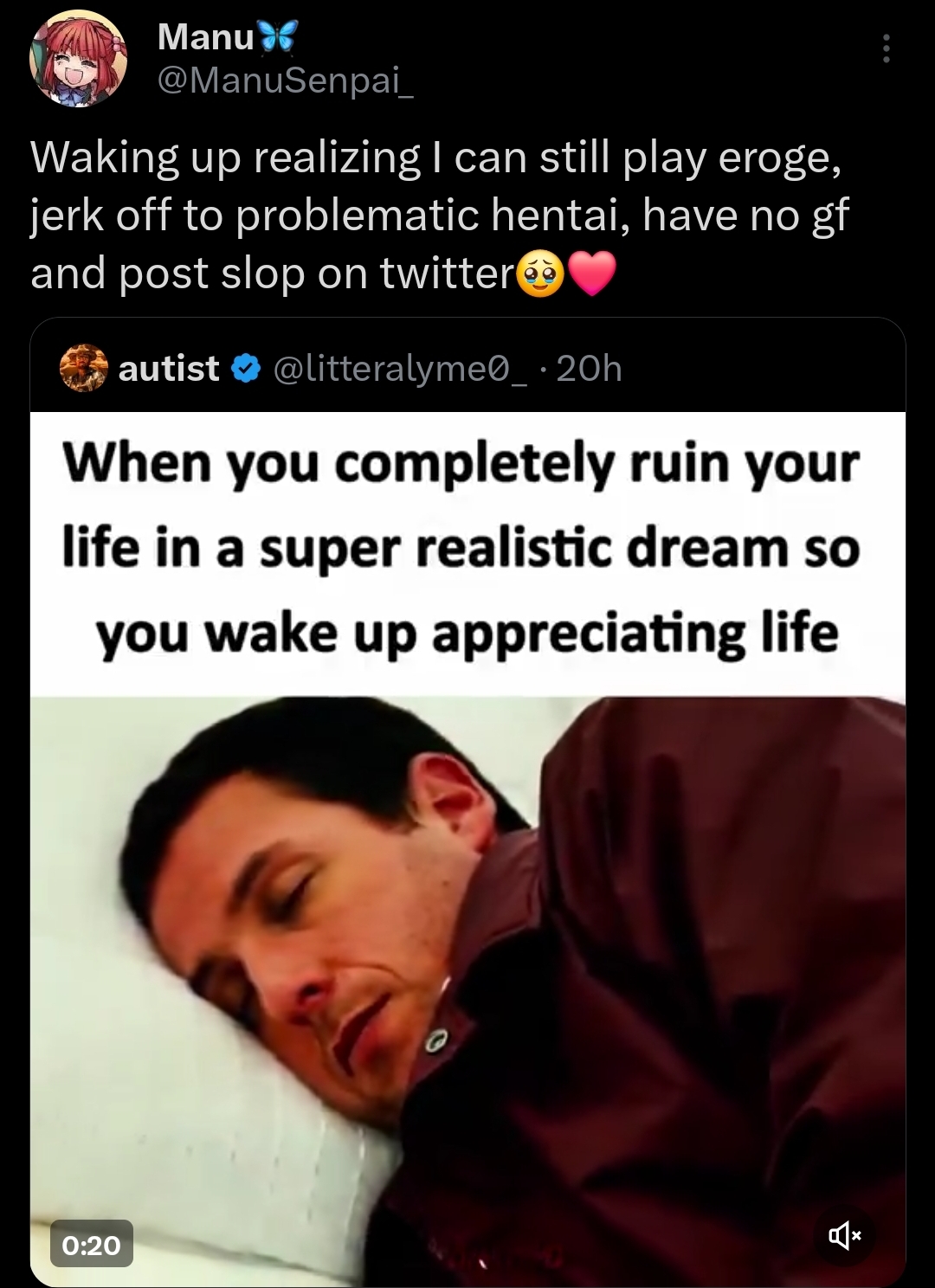Open the 20h timestamp of quoted post
The image size is (935, 1288).
coord(589,370)
